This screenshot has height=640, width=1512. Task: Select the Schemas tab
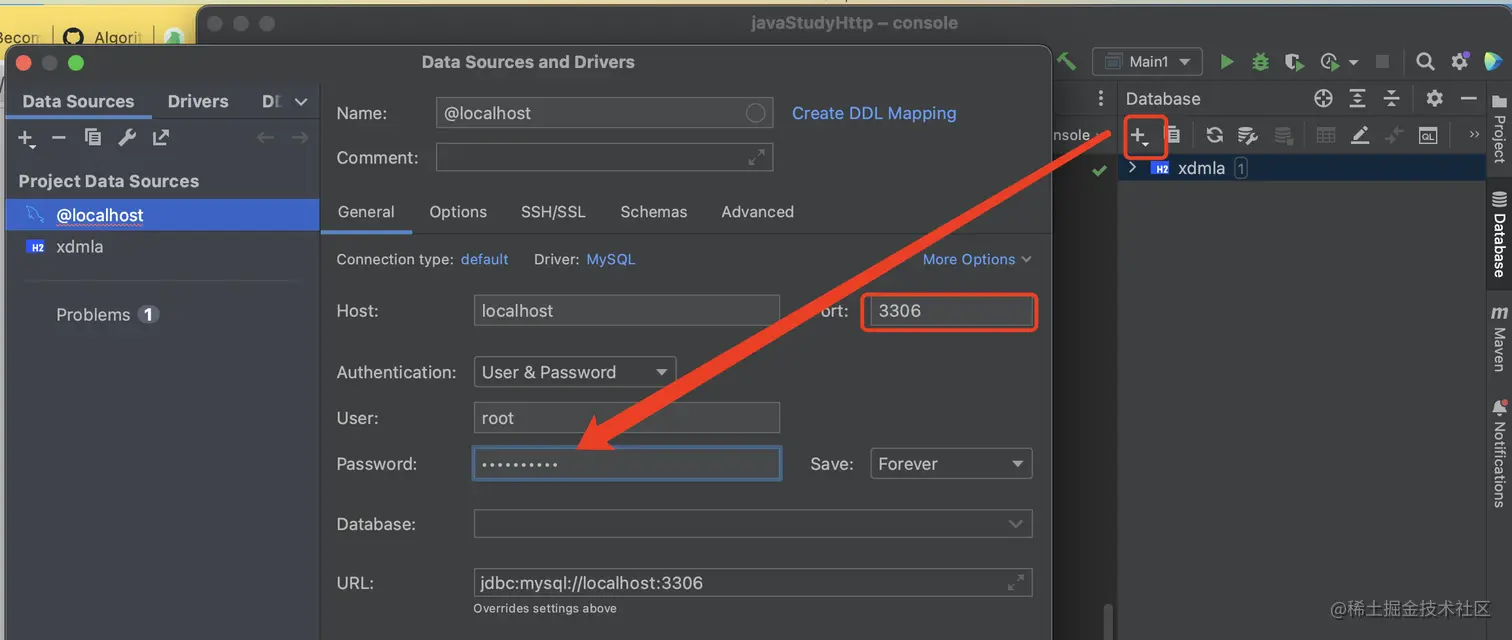coord(654,212)
